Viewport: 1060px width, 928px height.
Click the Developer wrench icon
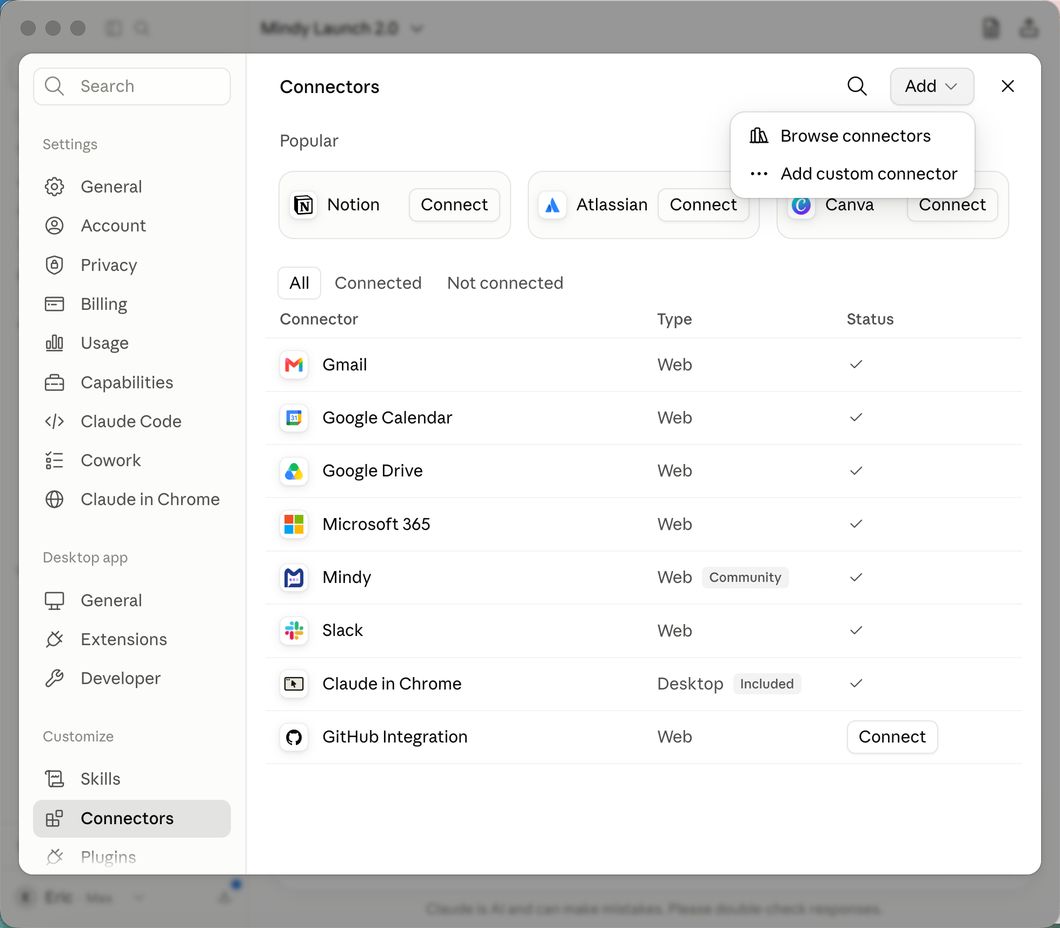54,678
